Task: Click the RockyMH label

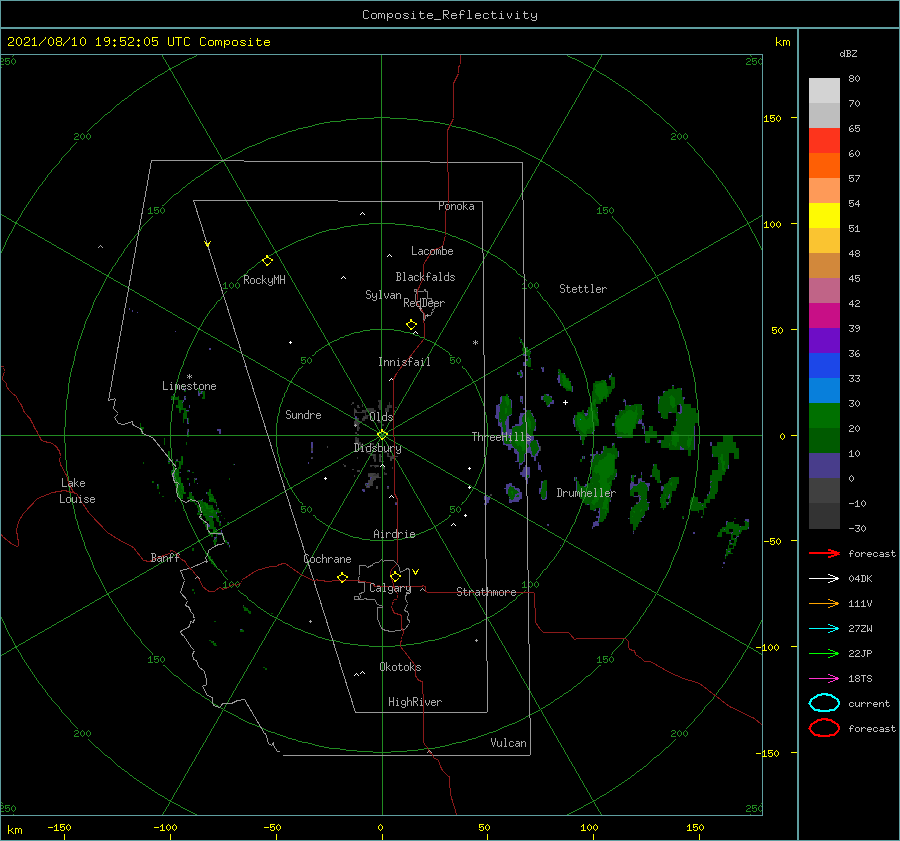Action: 264,280
